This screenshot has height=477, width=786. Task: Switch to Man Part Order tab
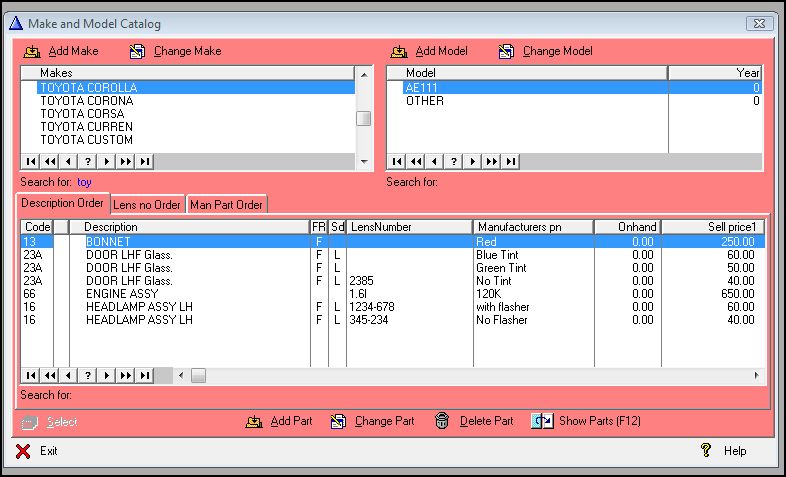226,204
